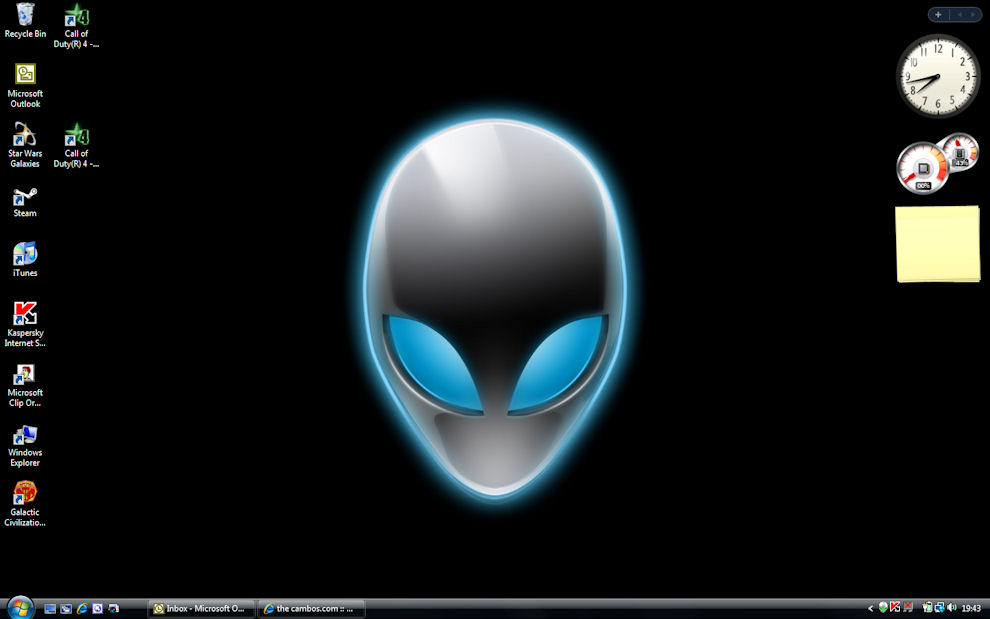Image resolution: width=990 pixels, height=619 pixels.
Task: Select the Call of Duty 4 shortcut beside Star Wars Galaxies
Action: 76,145
